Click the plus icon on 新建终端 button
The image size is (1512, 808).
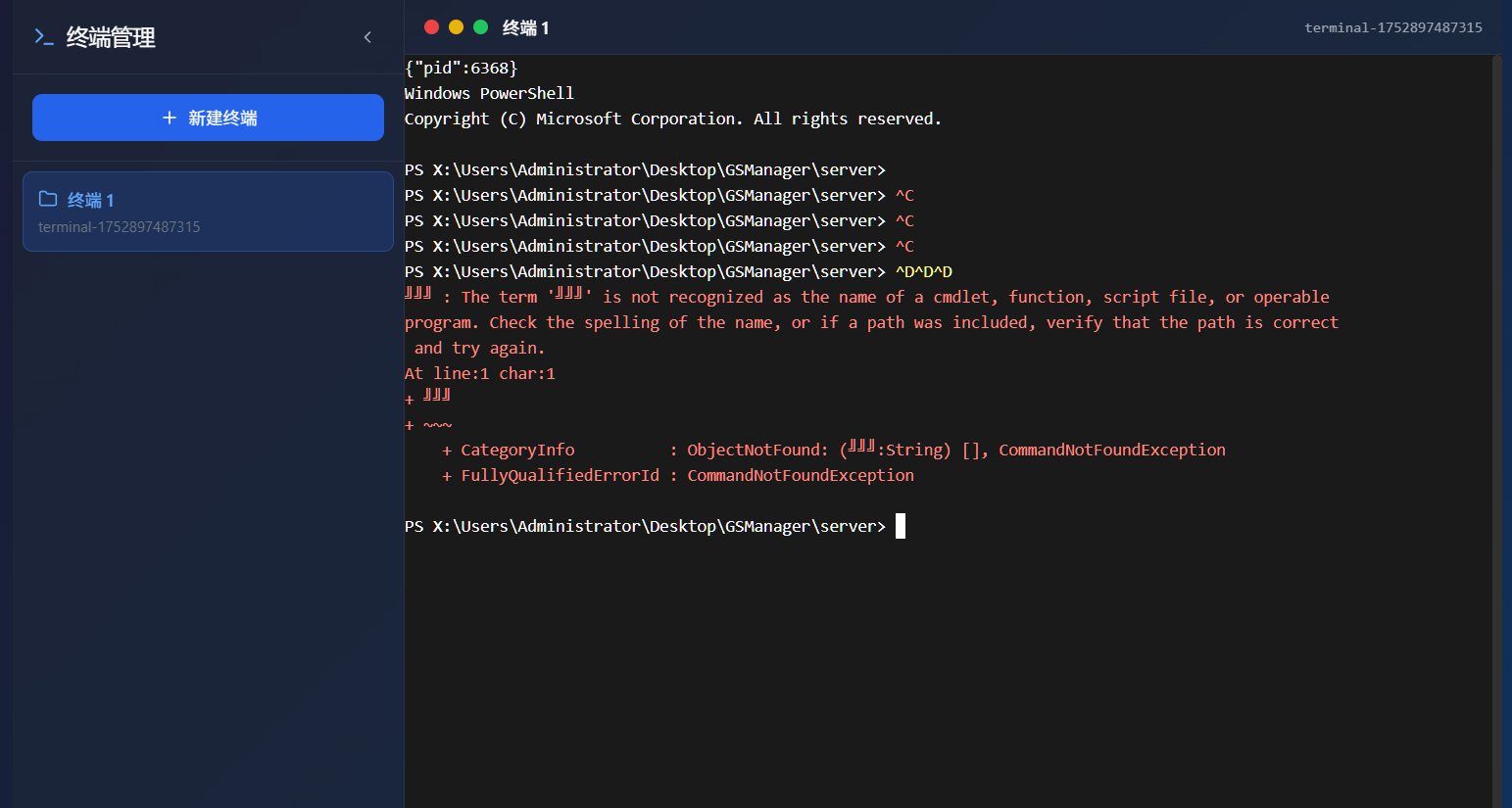tap(170, 118)
